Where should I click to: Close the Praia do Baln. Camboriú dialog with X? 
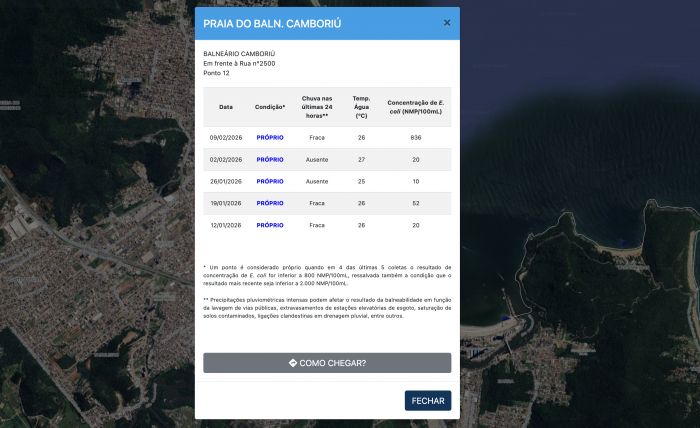[447, 23]
